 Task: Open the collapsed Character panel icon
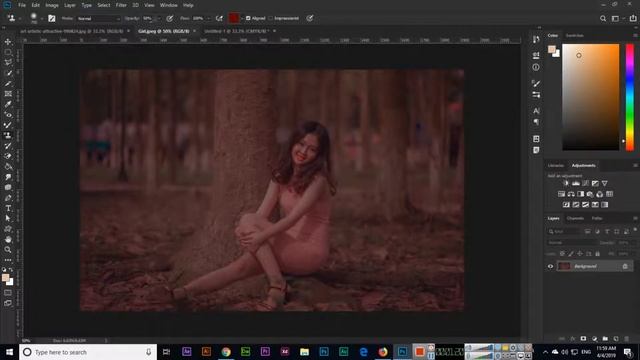tap(536, 111)
